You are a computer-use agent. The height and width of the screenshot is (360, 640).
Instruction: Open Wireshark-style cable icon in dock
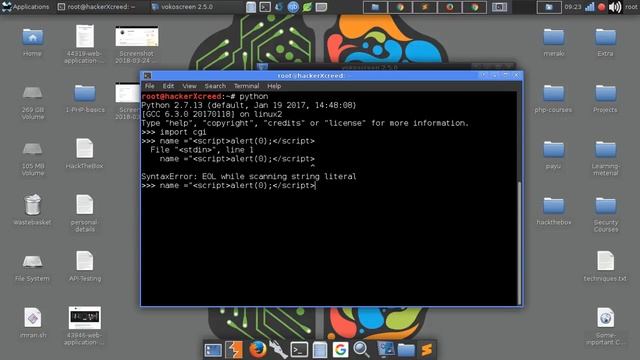pos(278,350)
